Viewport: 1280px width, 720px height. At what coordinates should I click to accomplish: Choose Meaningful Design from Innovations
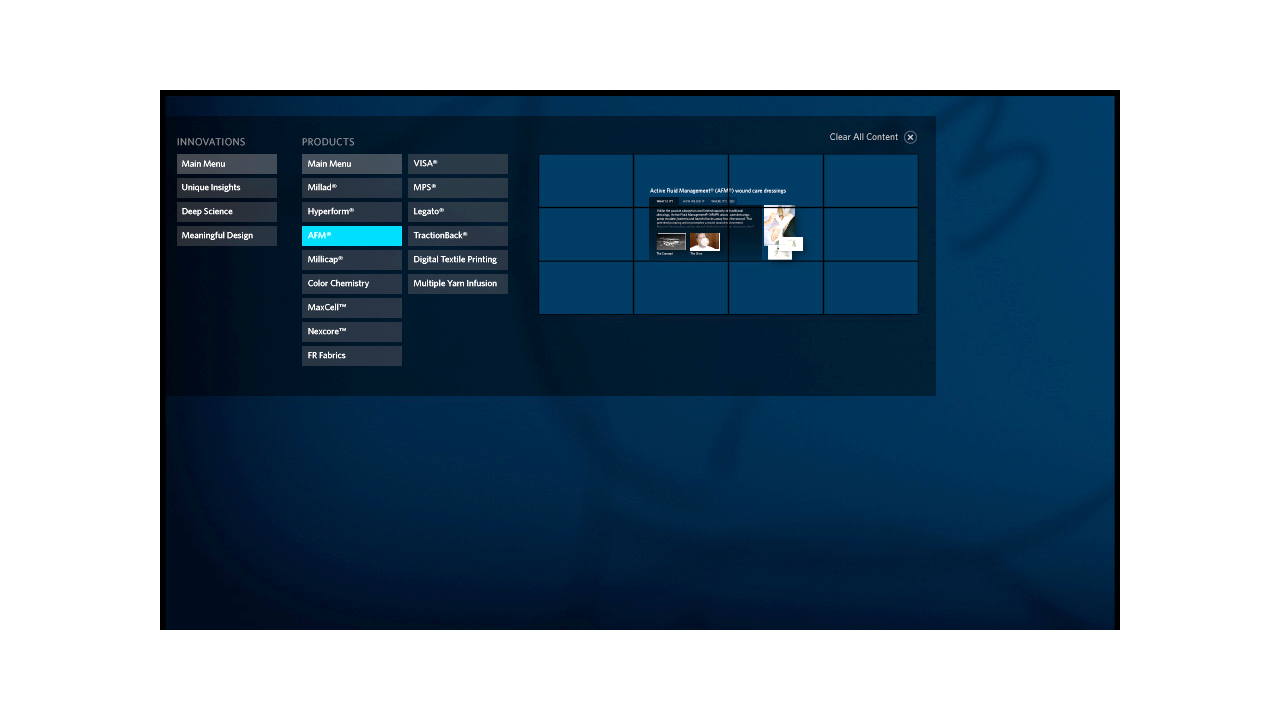click(x=227, y=236)
